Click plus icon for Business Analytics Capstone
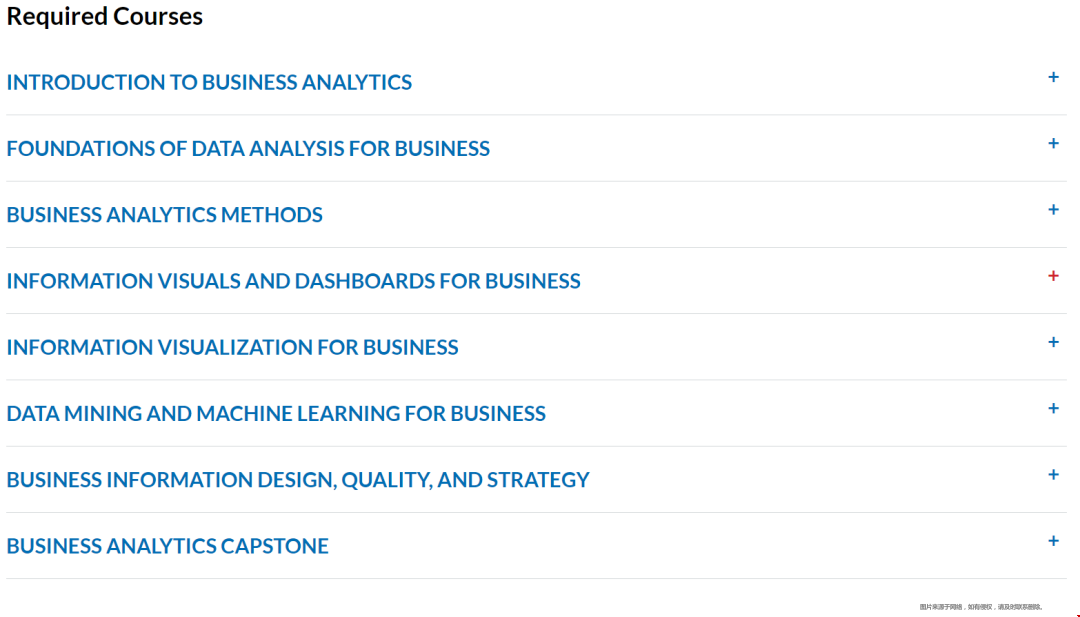Viewport: 1080px width, 617px height. [1053, 541]
